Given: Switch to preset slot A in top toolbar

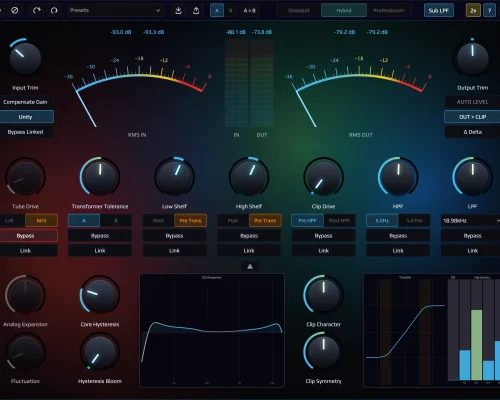Looking at the screenshot, I should (217, 10).
